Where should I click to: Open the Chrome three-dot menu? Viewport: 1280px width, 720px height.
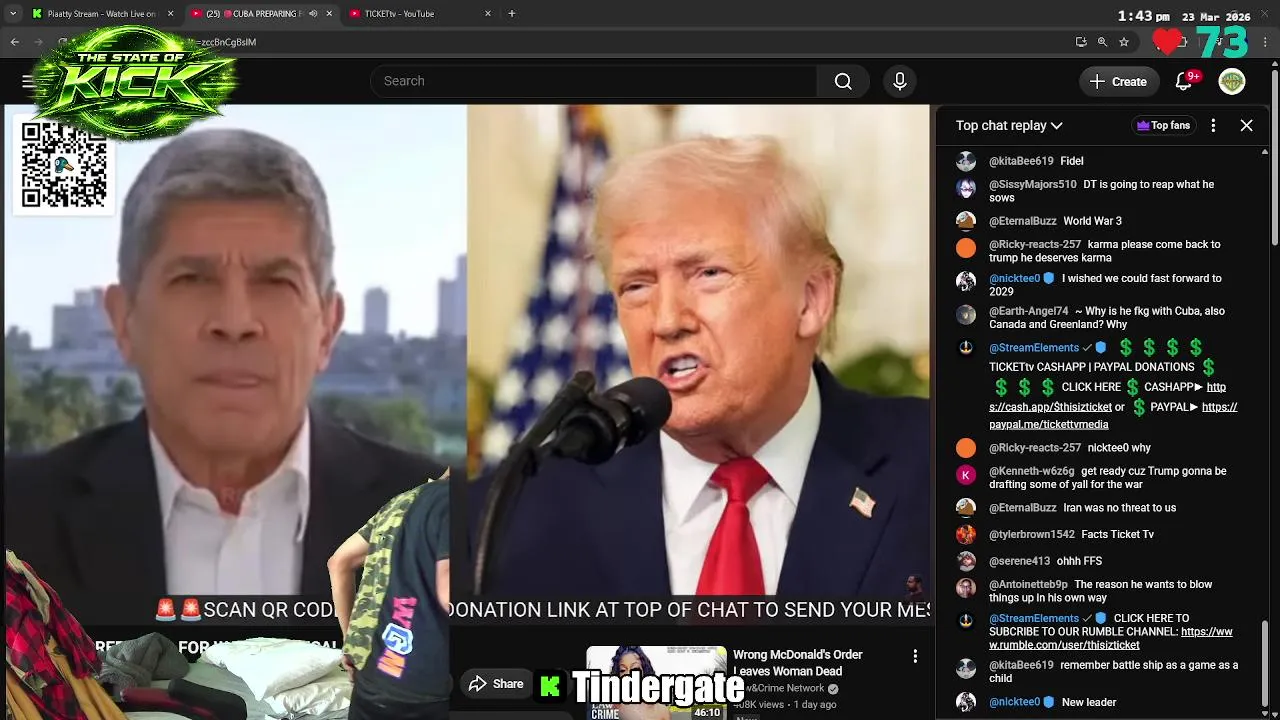[1266, 42]
